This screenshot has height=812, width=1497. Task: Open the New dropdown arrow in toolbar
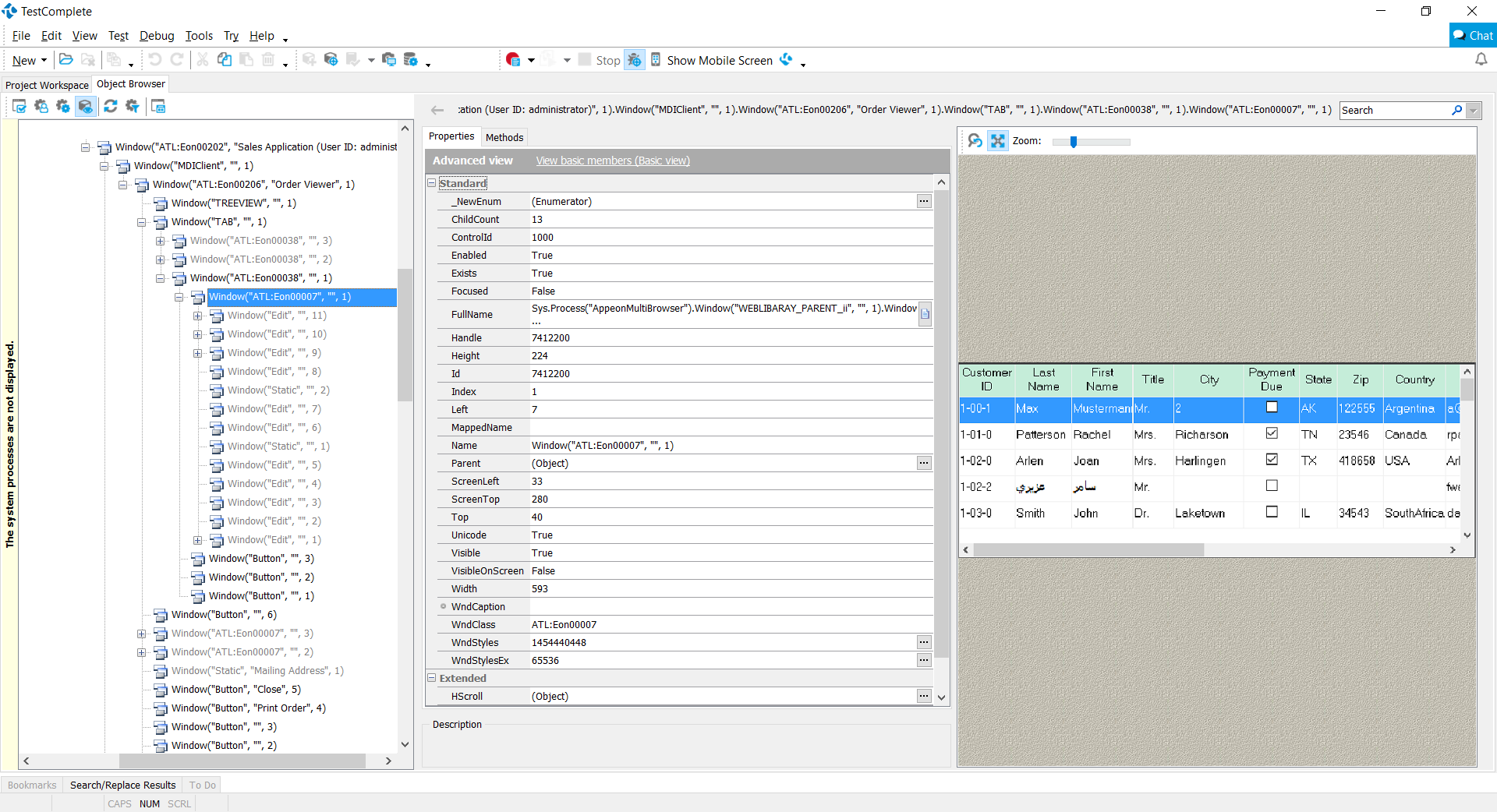(44, 61)
